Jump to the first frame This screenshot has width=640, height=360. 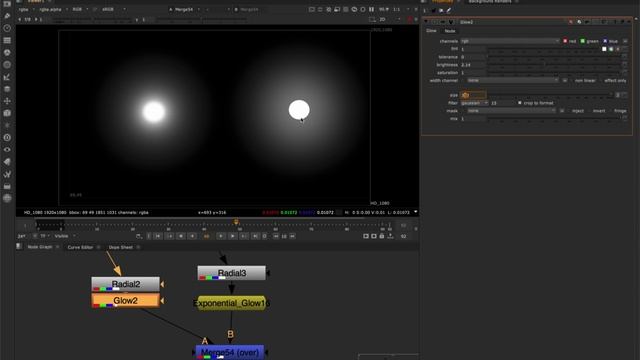(158, 236)
